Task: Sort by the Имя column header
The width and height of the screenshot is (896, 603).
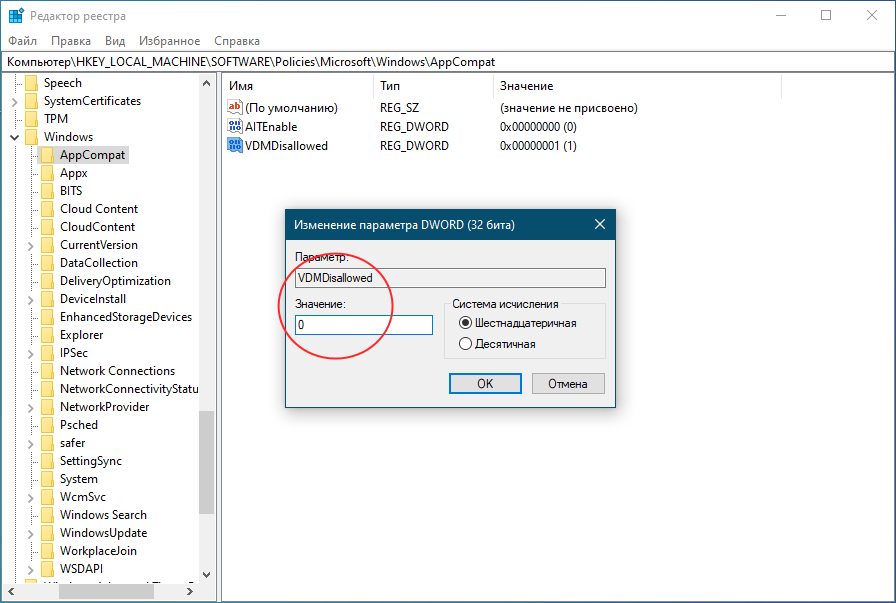Action: [x=298, y=86]
